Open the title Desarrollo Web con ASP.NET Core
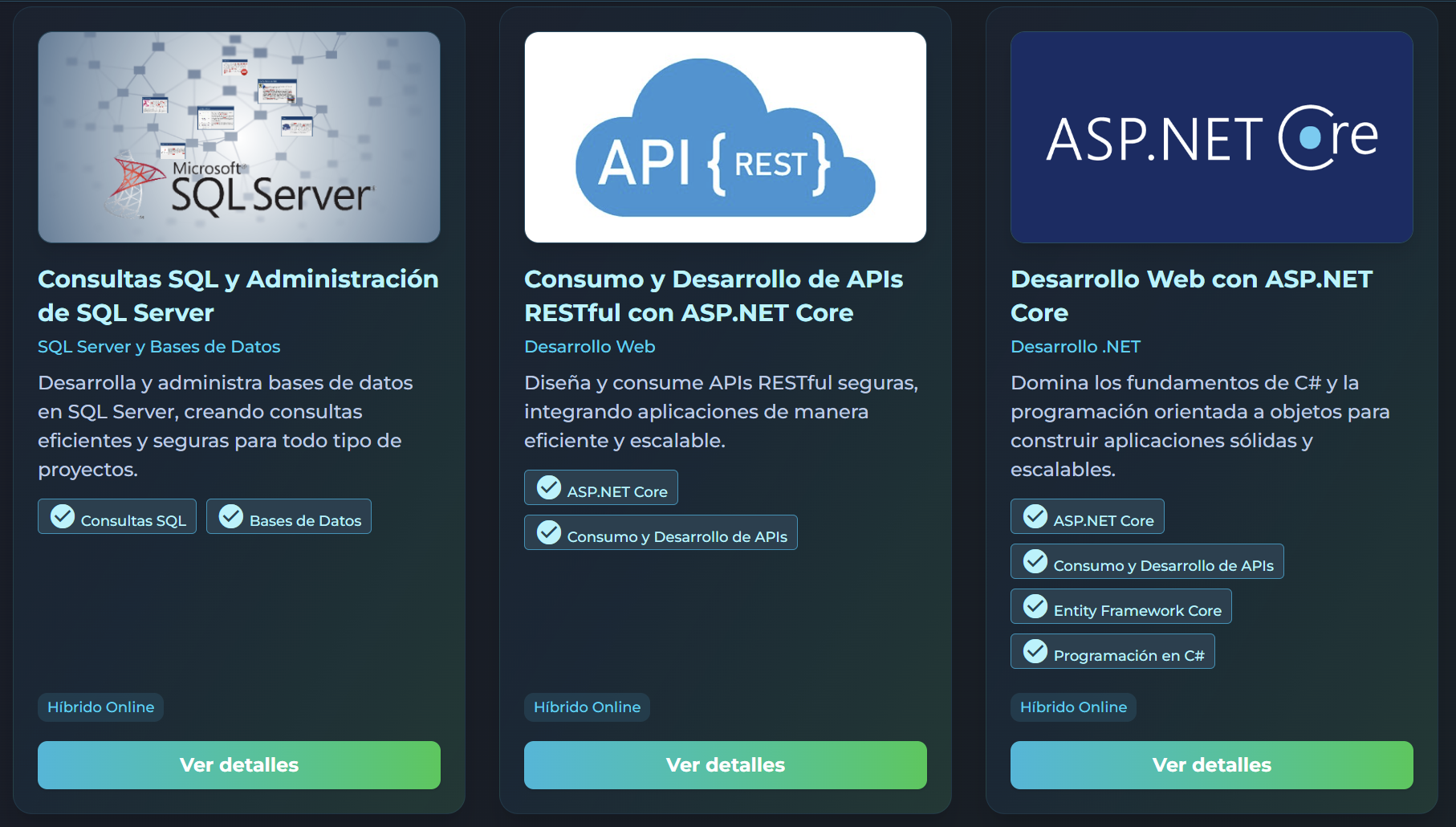 [1192, 295]
